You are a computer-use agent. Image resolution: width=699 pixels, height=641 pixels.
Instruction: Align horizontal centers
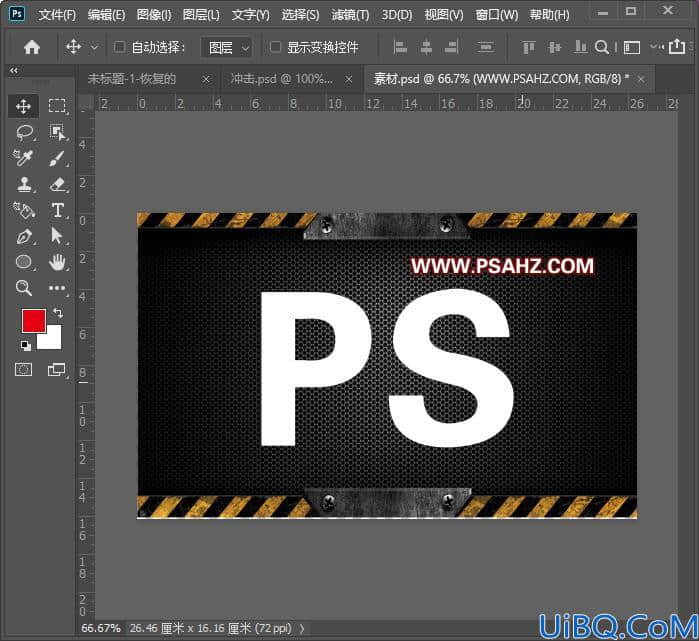point(426,47)
